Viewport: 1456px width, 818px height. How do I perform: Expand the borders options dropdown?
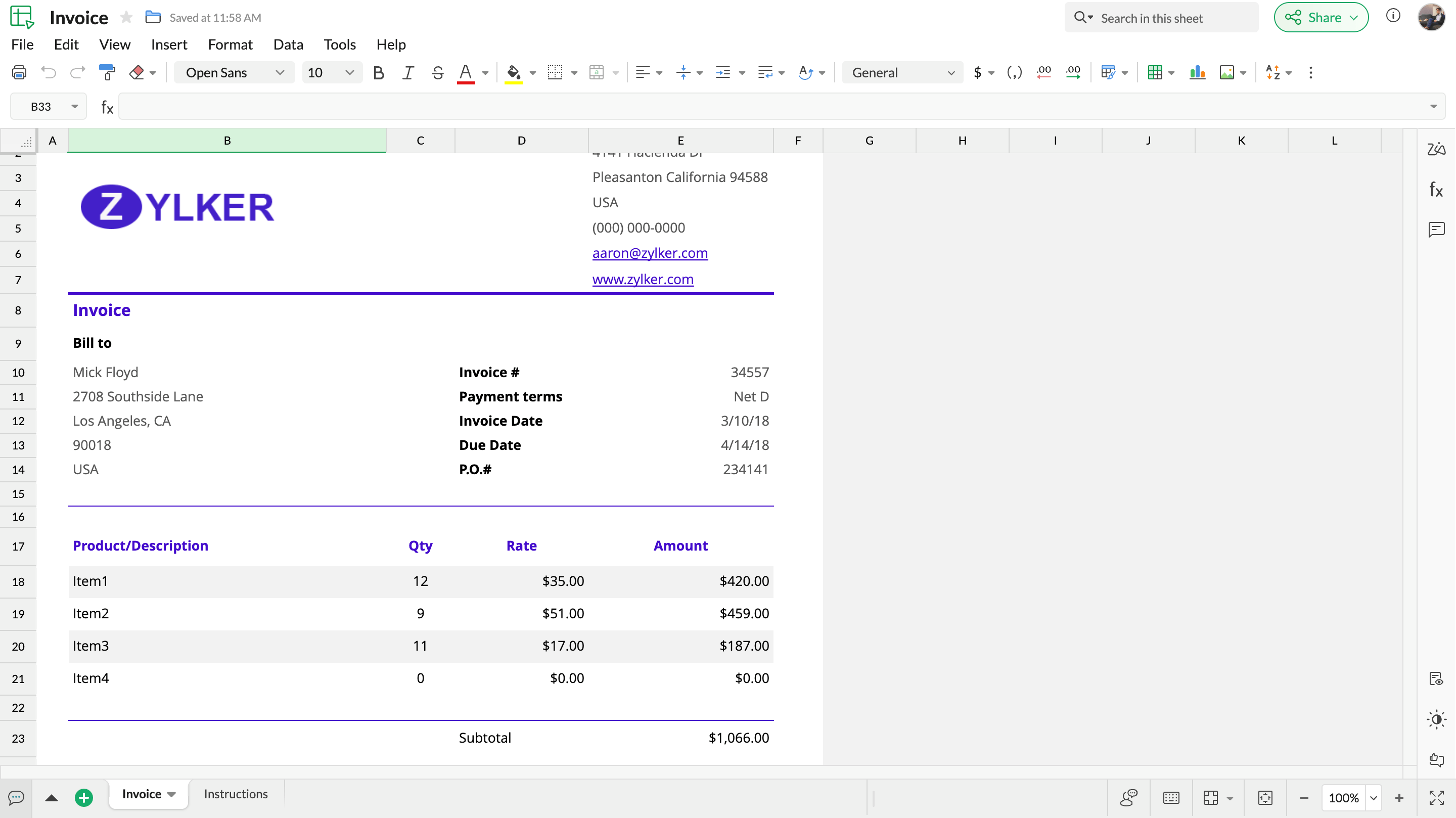click(x=575, y=72)
